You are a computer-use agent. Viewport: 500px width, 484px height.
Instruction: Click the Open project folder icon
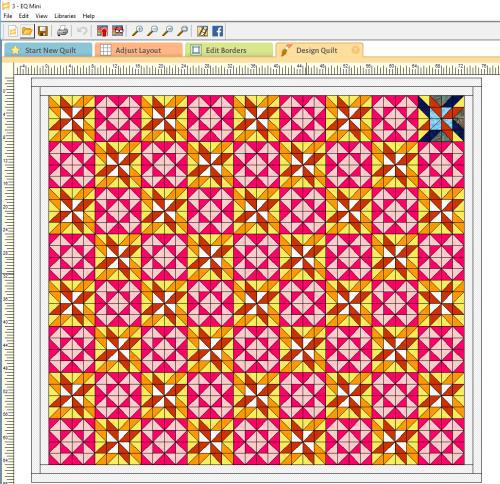27,31
